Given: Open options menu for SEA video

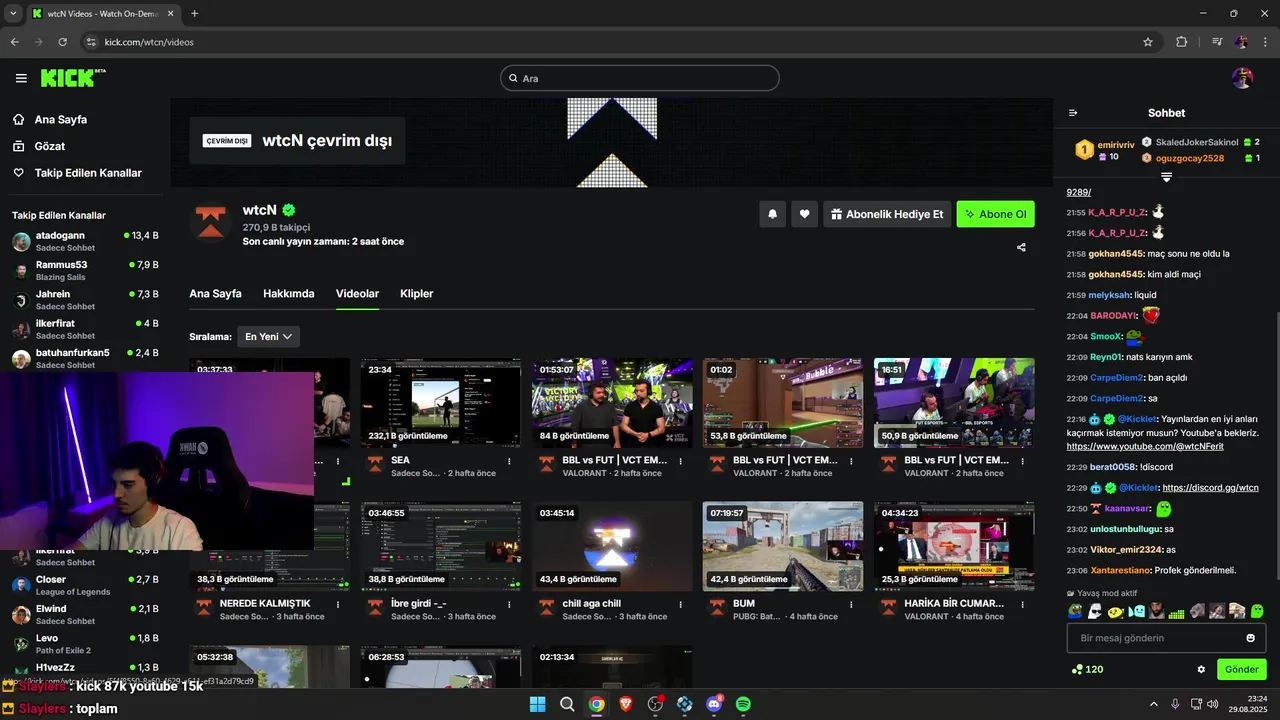Looking at the screenshot, I should pyautogui.click(x=509, y=461).
